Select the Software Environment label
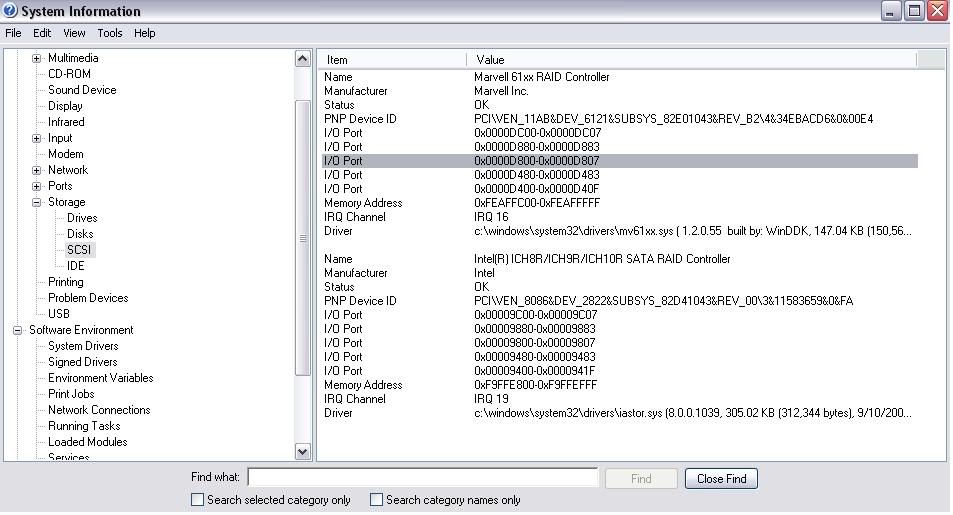This screenshot has height=515, width=953. 81,330
